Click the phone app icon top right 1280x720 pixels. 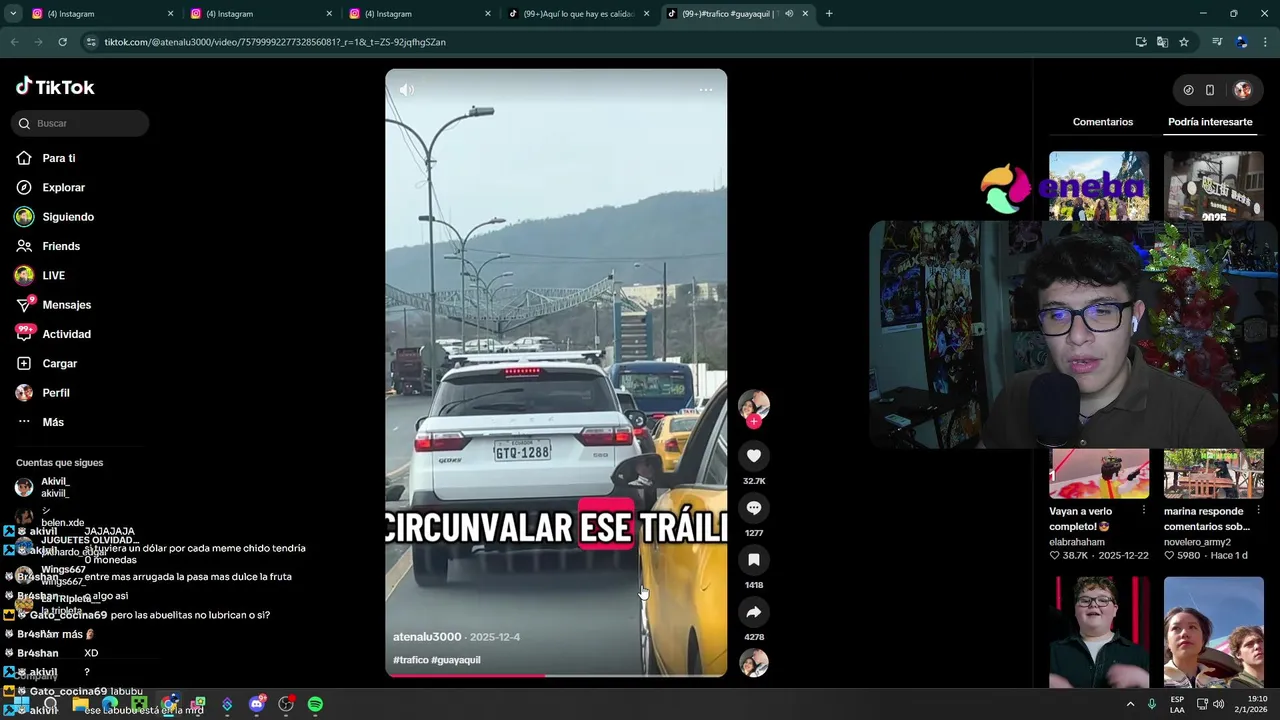coord(1210,90)
